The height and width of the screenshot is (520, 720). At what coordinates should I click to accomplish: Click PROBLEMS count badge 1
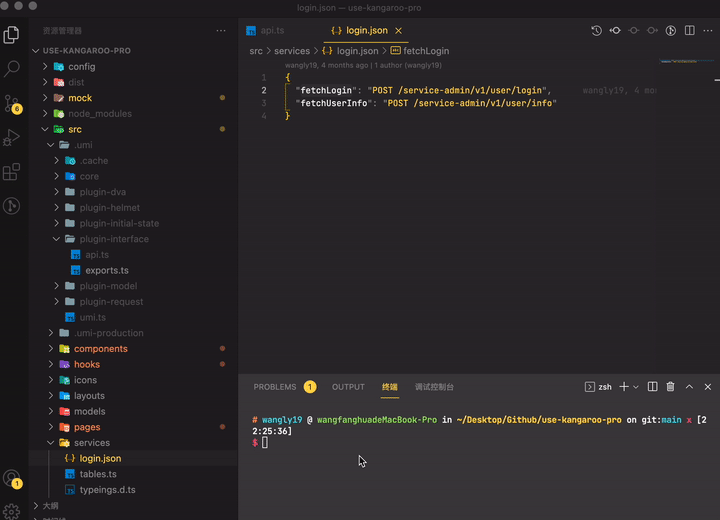(310, 387)
